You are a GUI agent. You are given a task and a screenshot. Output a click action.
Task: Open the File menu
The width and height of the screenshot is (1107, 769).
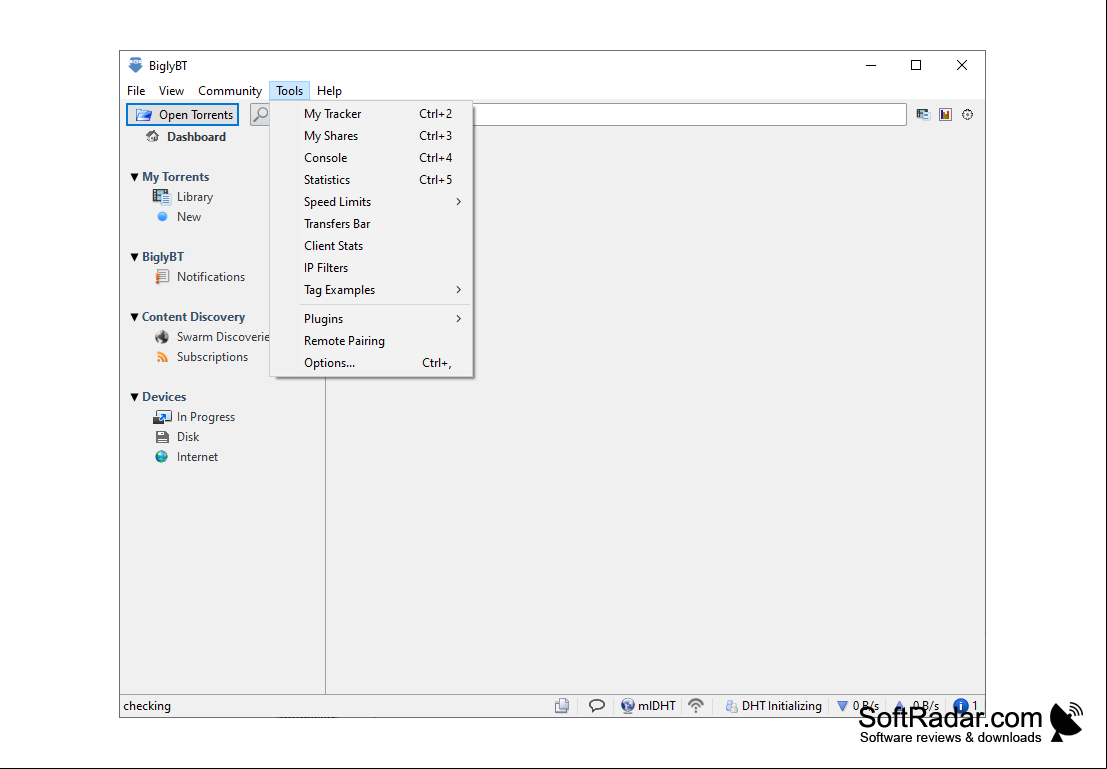pos(136,90)
